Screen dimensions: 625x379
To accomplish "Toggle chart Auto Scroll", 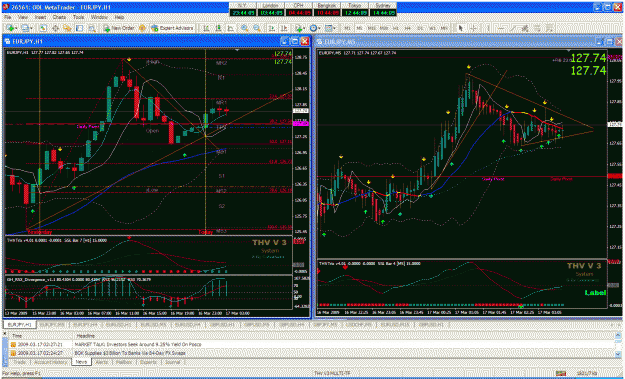I will [x=271, y=28].
